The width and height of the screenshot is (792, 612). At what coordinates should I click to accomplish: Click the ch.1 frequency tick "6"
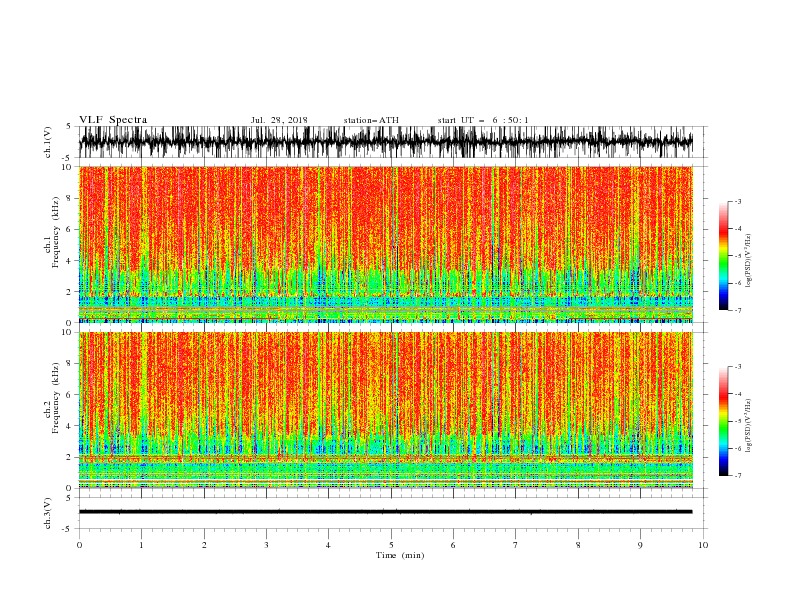(69, 229)
